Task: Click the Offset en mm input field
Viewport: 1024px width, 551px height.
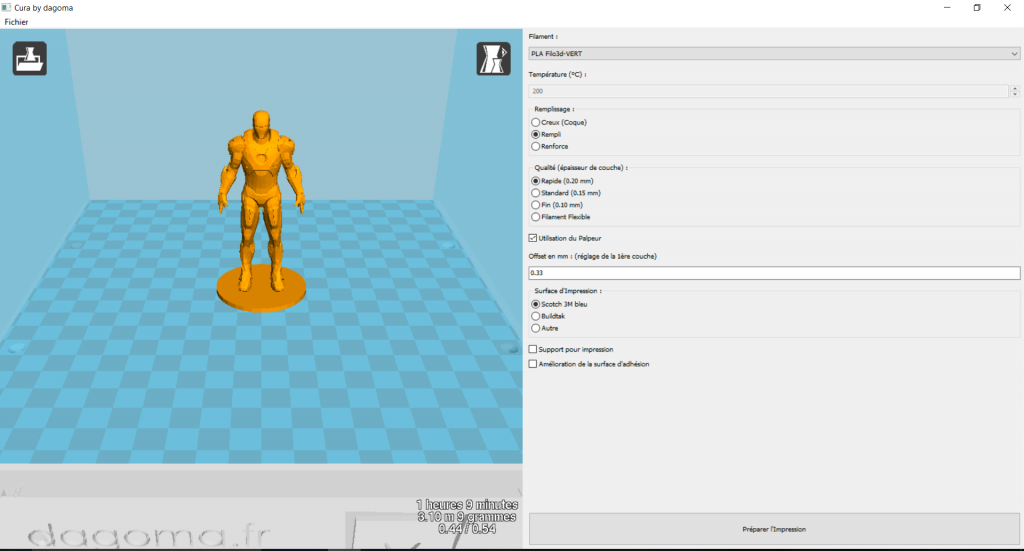Action: click(773, 273)
